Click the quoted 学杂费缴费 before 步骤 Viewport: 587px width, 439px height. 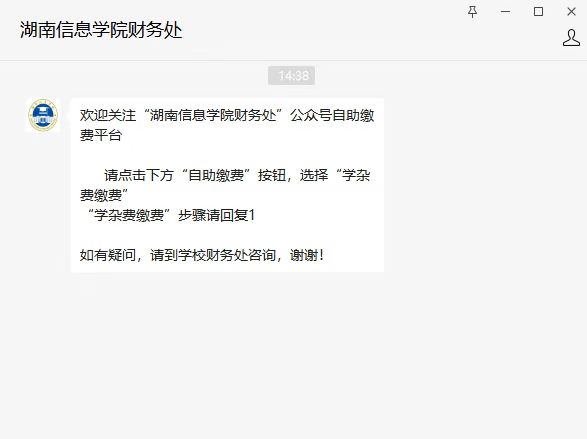click(129, 215)
